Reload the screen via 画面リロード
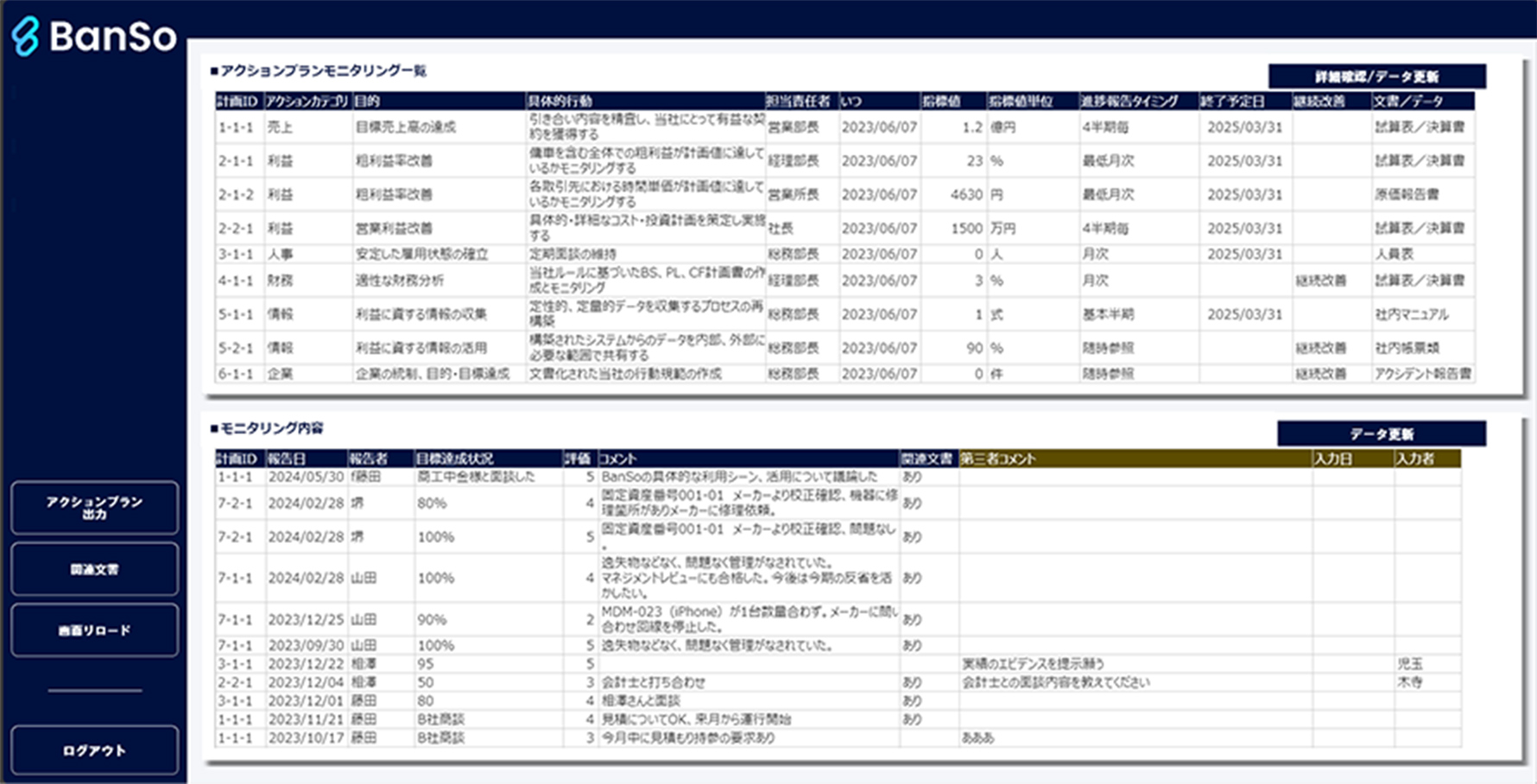Screen dimensions: 1537x784 (x=94, y=630)
